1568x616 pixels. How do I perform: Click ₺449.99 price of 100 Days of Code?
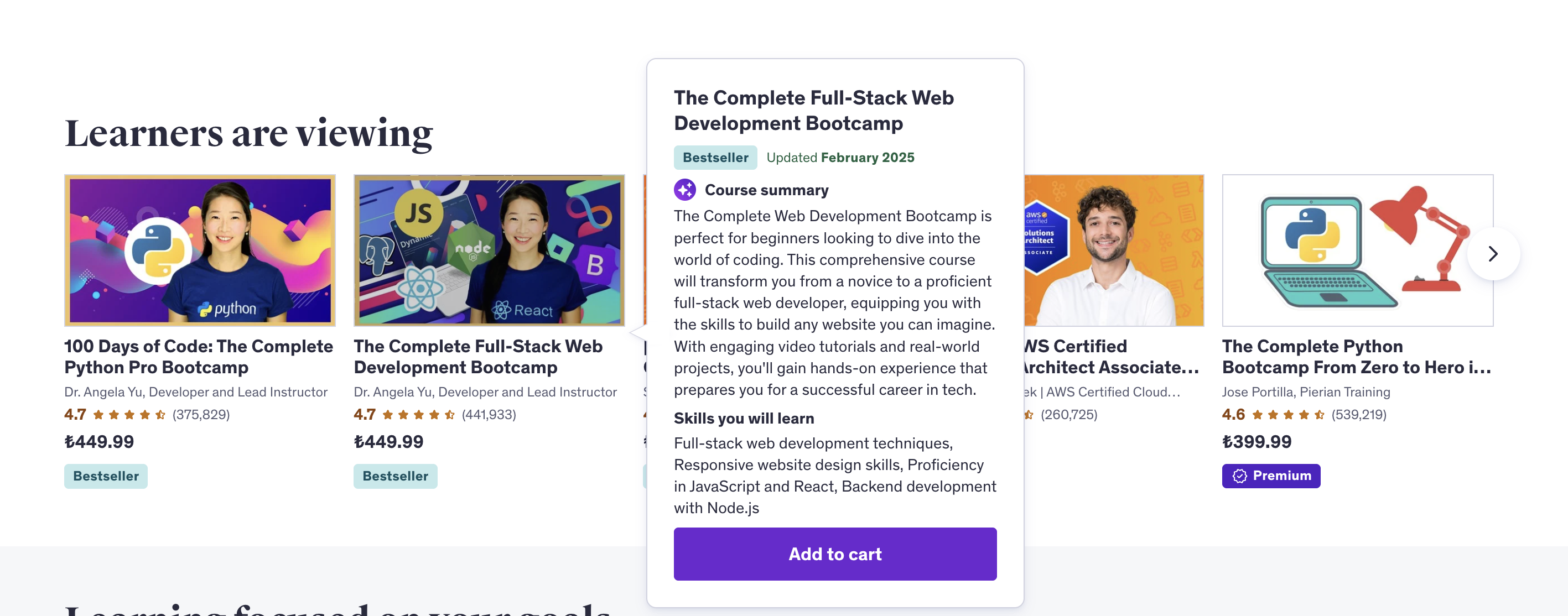[99, 441]
